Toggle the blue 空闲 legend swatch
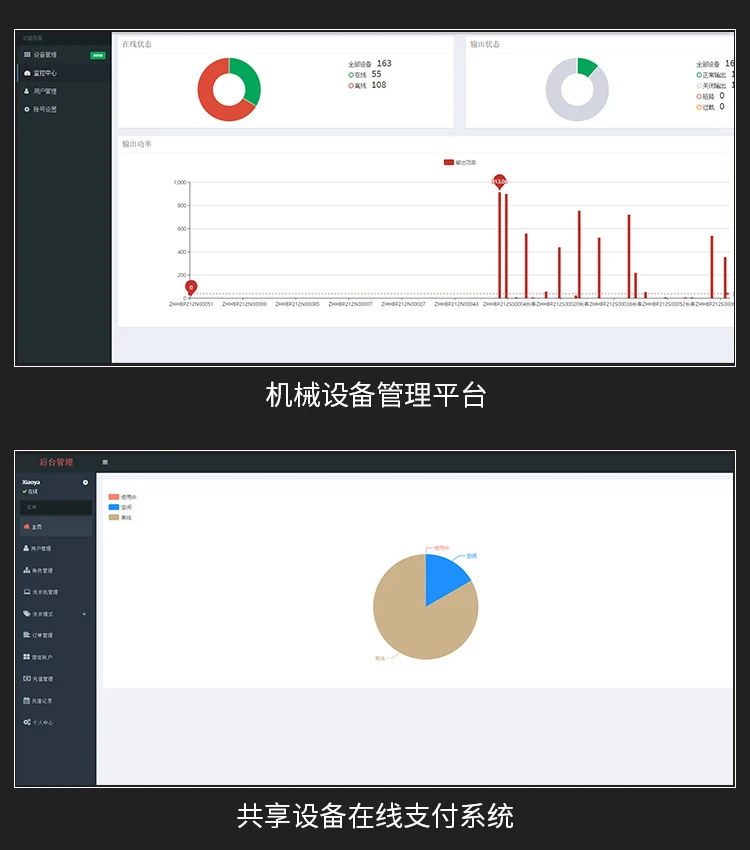750x850 pixels. pos(114,507)
